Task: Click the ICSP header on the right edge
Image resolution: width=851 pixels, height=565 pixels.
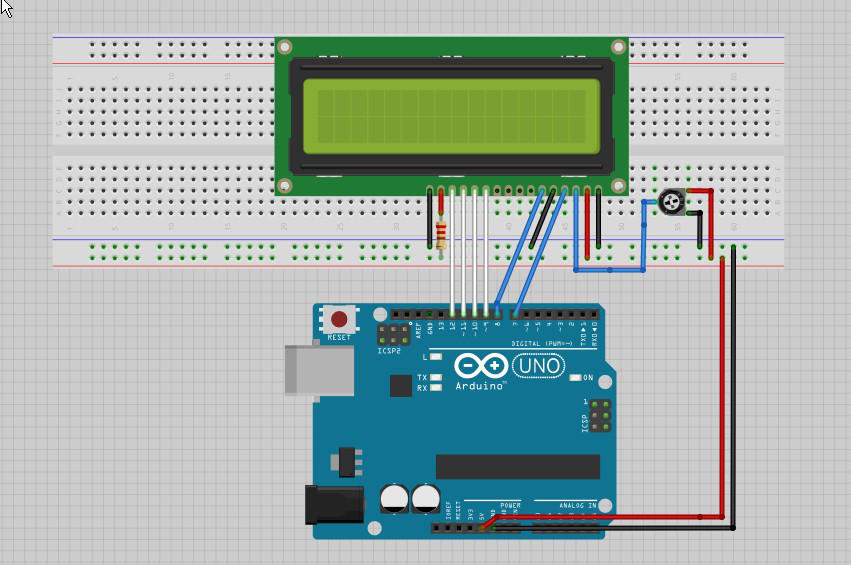Action: click(598, 415)
